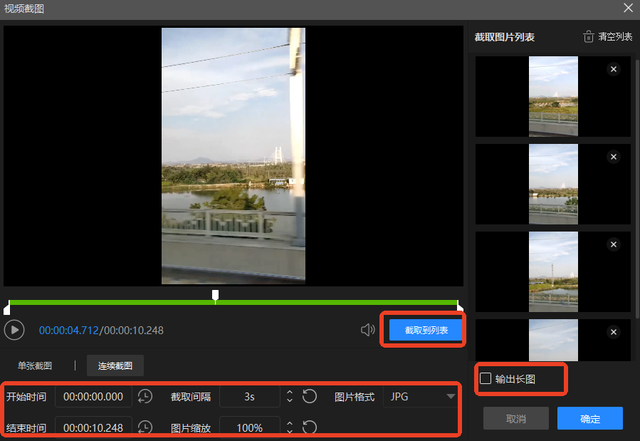Switch to 连续截图 tab
This screenshot has width=640, height=441.
pos(115,365)
